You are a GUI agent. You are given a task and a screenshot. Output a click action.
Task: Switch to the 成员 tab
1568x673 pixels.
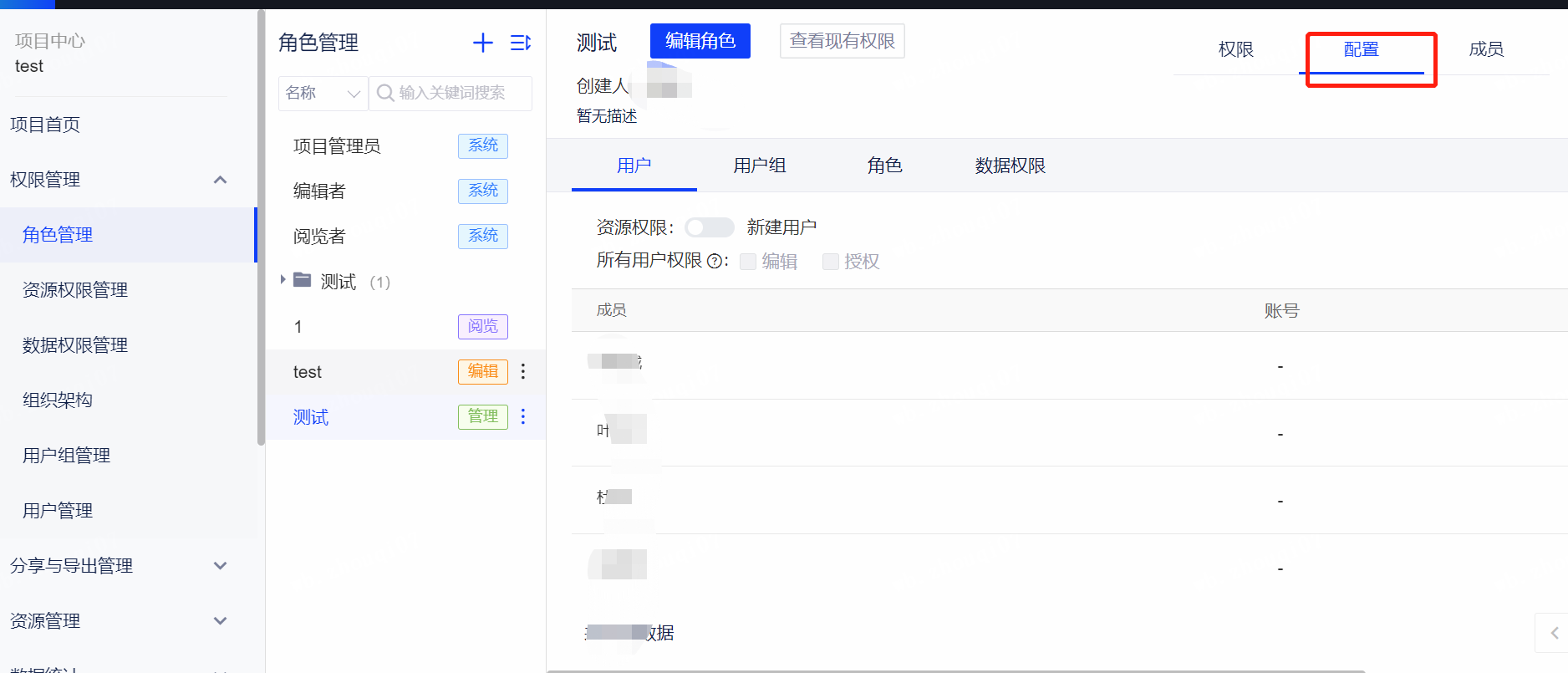click(1487, 49)
